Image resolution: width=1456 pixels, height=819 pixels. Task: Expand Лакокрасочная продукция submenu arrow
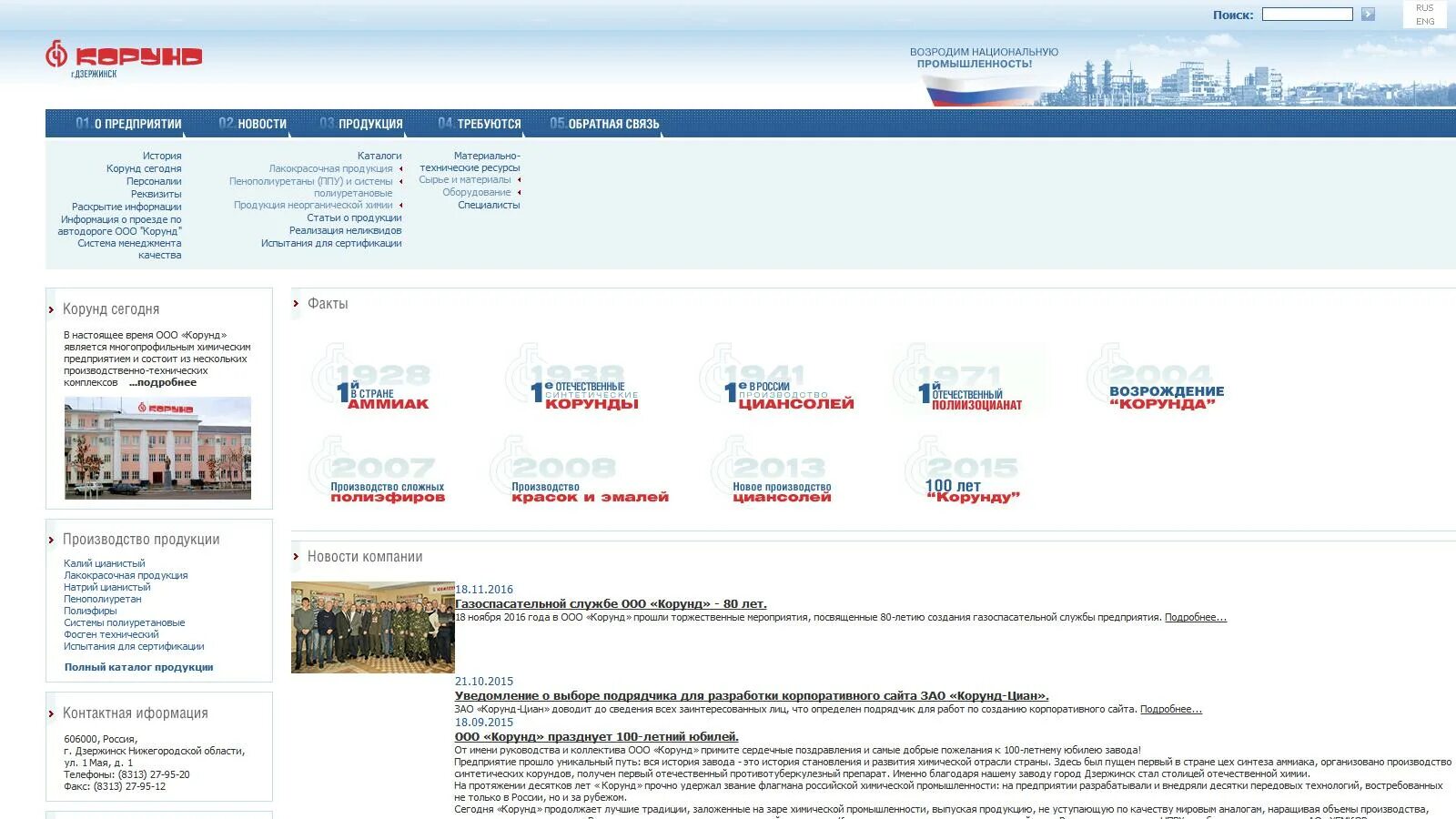[400, 169]
